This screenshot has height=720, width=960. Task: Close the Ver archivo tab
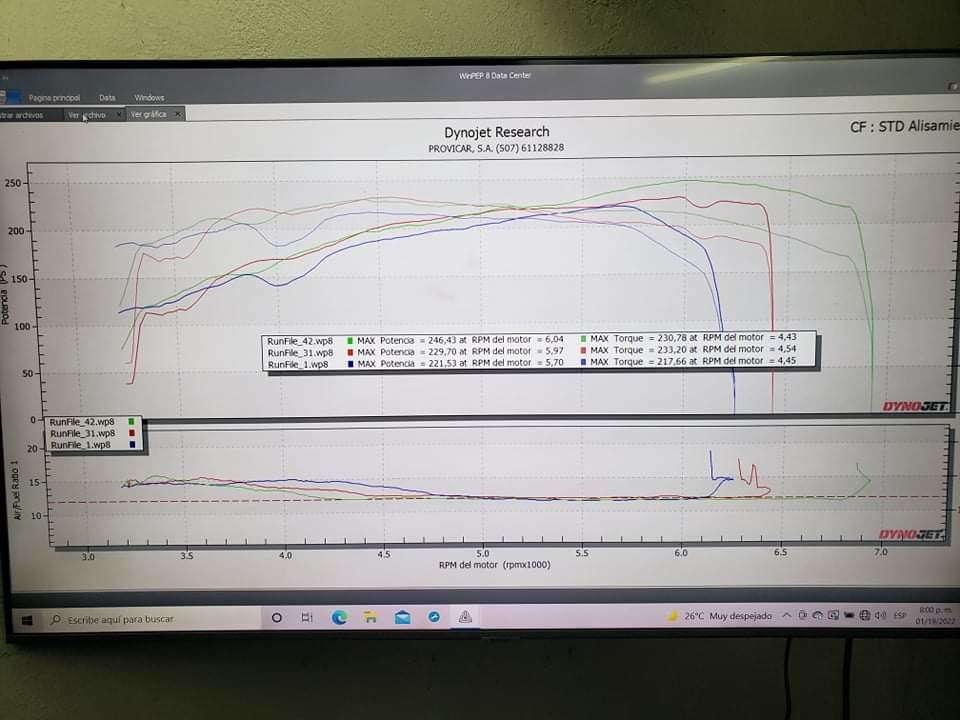click(118, 114)
